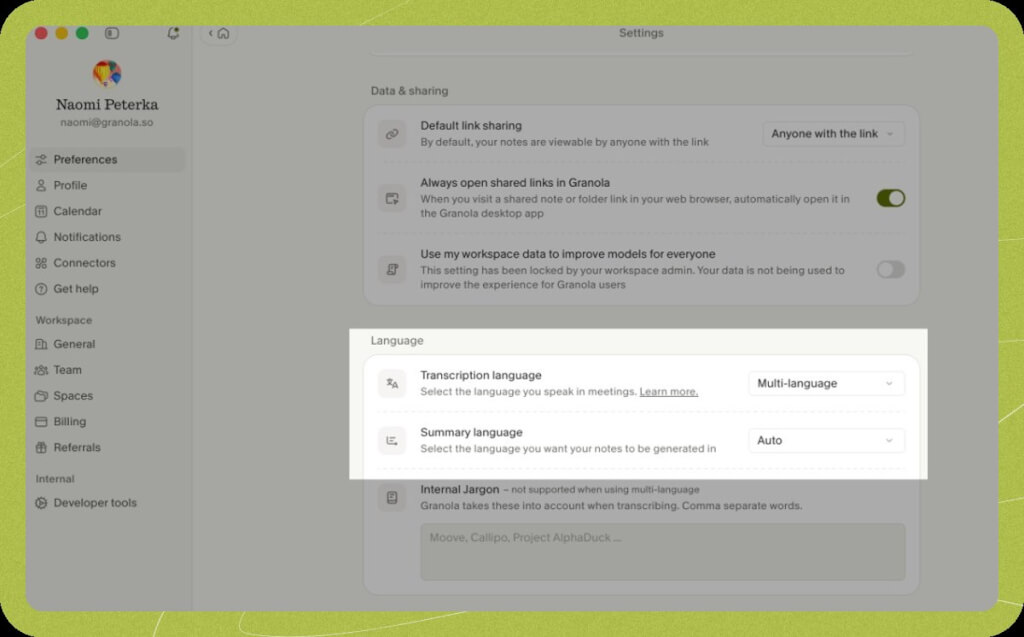Image resolution: width=1024 pixels, height=637 pixels.
Task: Open the notifications bell in title bar
Action: click(x=173, y=33)
